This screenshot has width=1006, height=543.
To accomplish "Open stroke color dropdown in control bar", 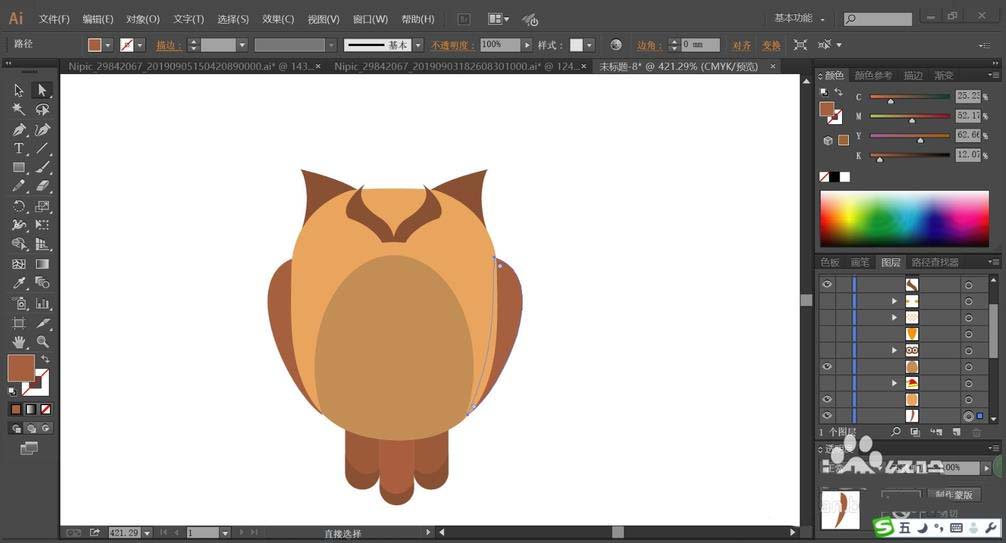I will 141,45.
